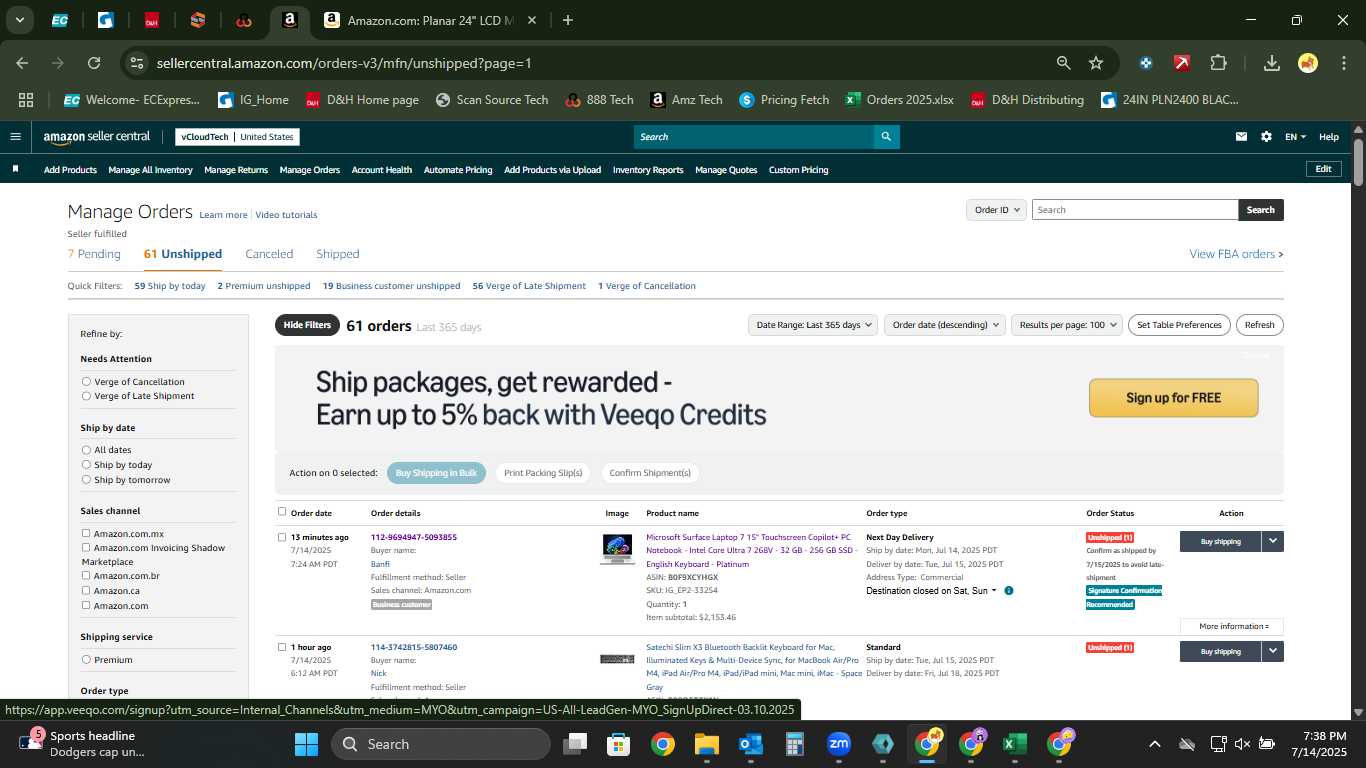1366x768 pixels.
Task: Select the Ship by today radio button
Action: (x=86, y=465)
